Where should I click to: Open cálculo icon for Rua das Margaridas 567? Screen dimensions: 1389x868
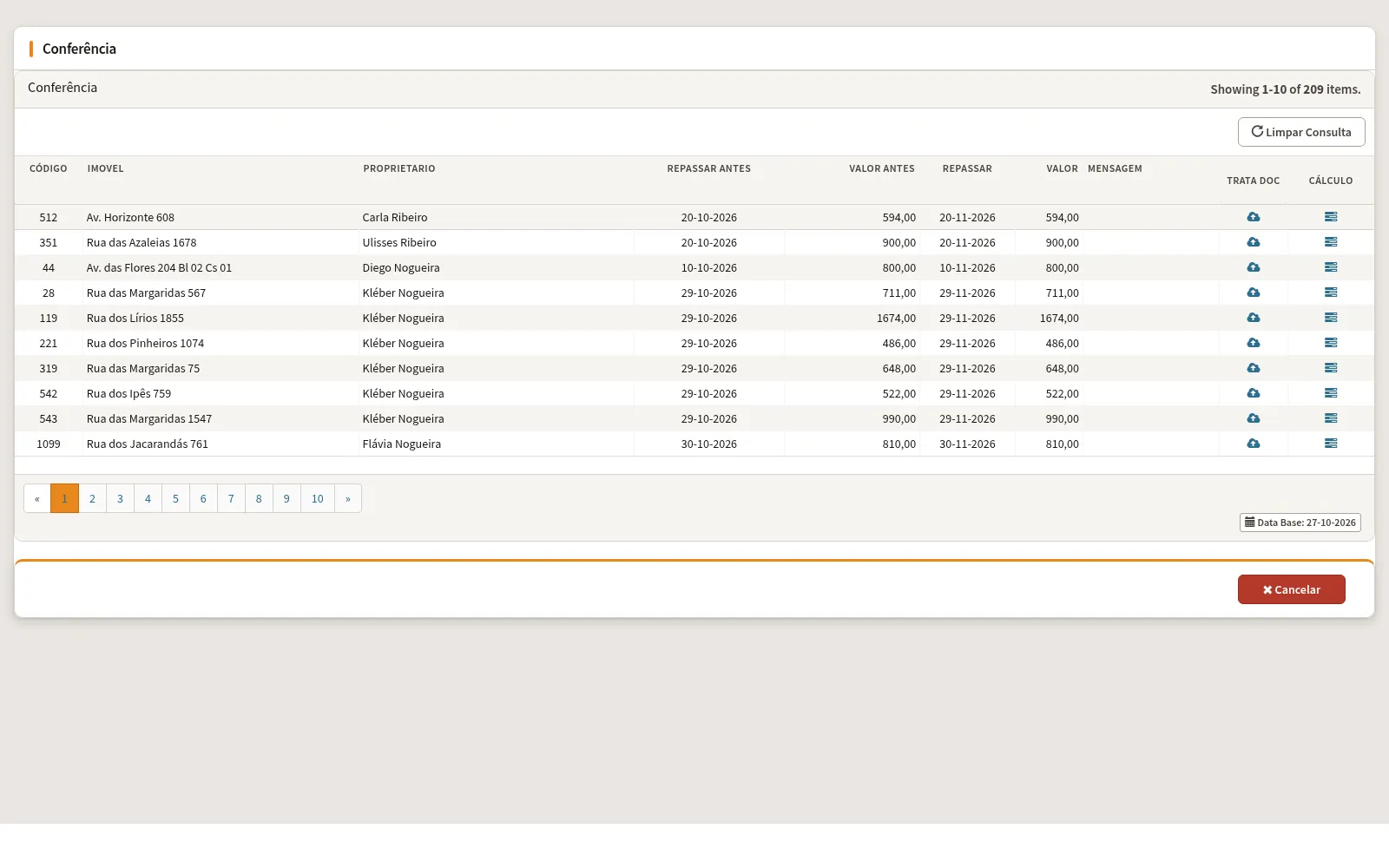coord(1331,293)
